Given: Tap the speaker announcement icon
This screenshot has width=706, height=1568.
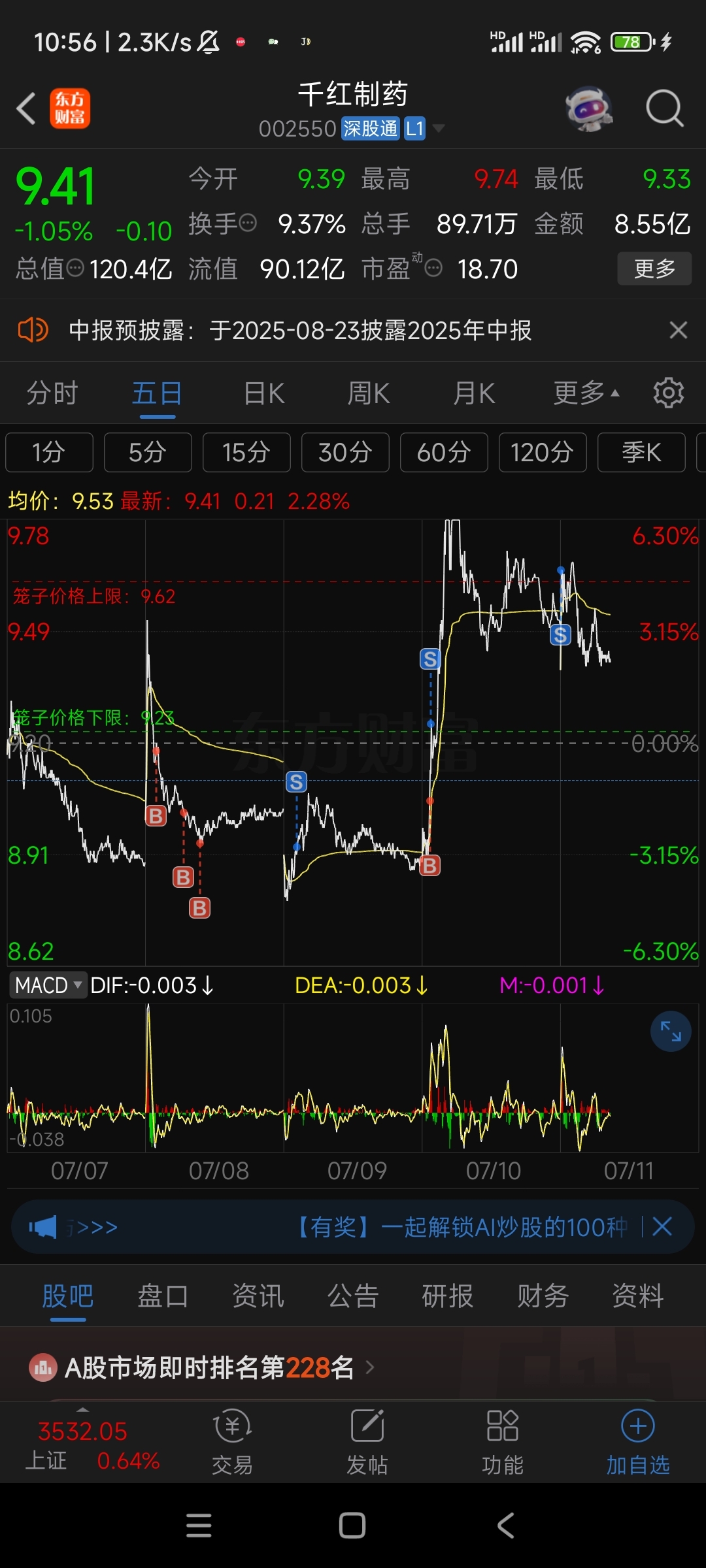Looking at the screenshot, I should (33, 330).
